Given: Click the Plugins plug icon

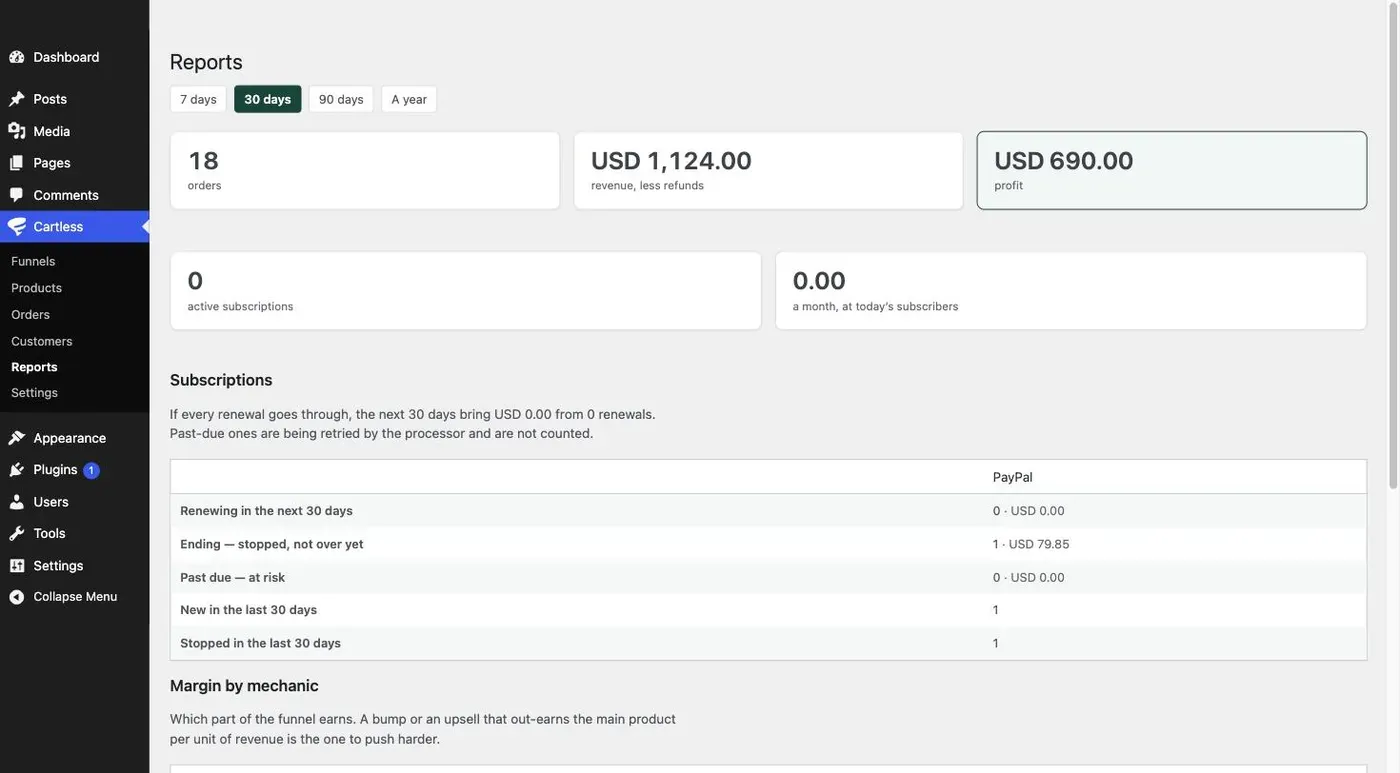Looking at the screenshot, I should 17,470.
